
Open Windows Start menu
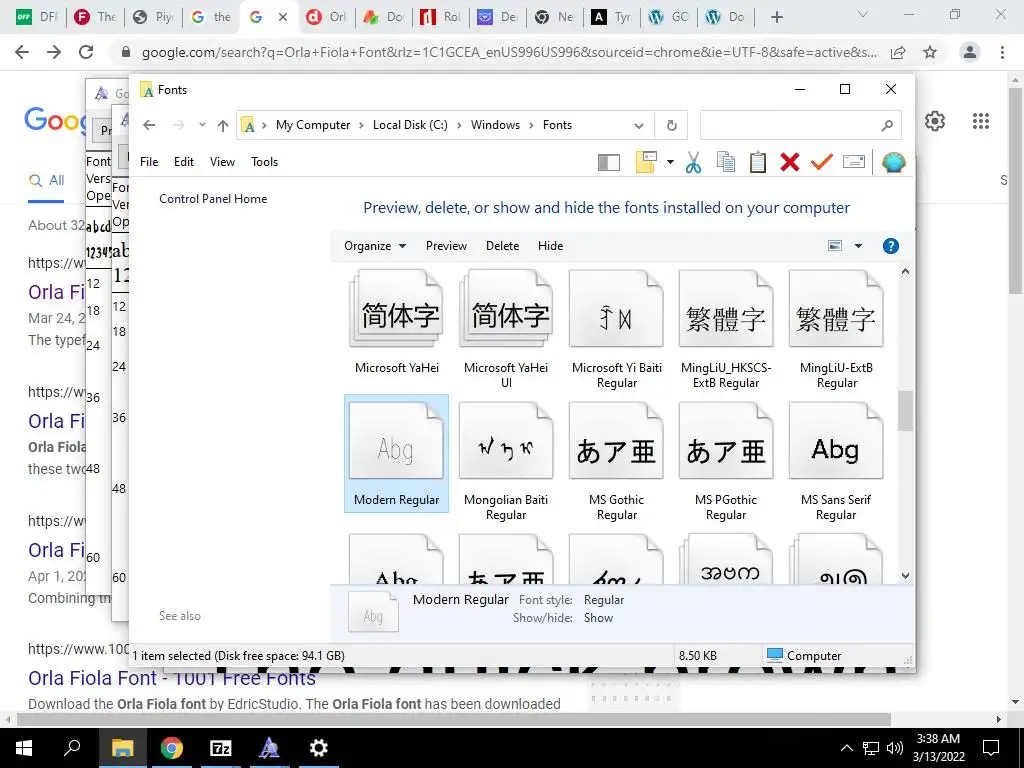24,748
